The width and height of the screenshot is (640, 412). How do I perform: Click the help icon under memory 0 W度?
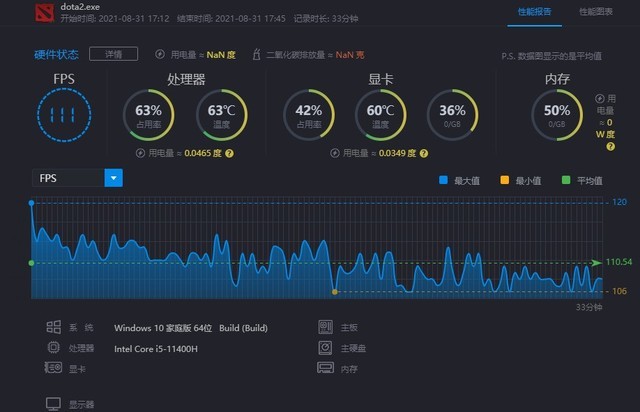(x=611, y=147)
